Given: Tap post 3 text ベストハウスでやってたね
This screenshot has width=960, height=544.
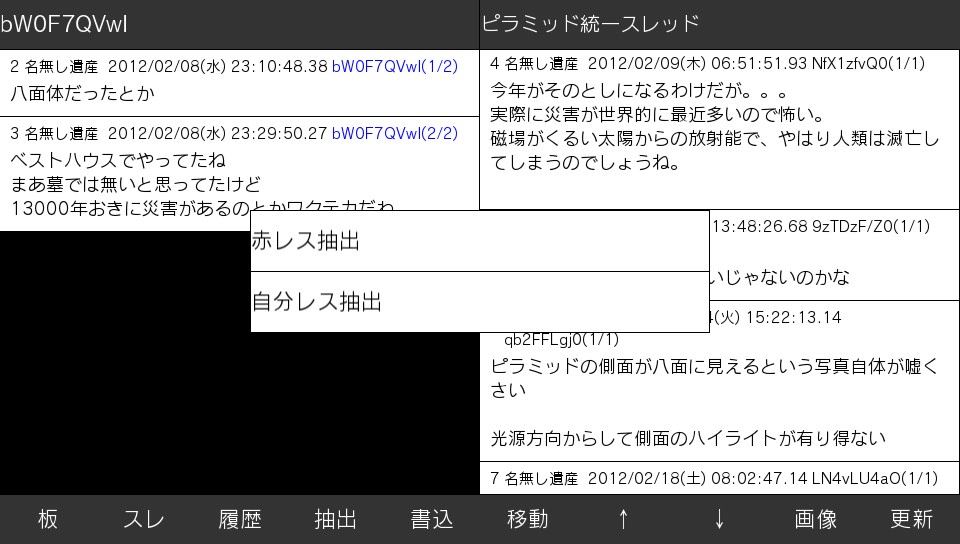Looking at the screenshot, I should pyautogui.click(x=119, y=160).
